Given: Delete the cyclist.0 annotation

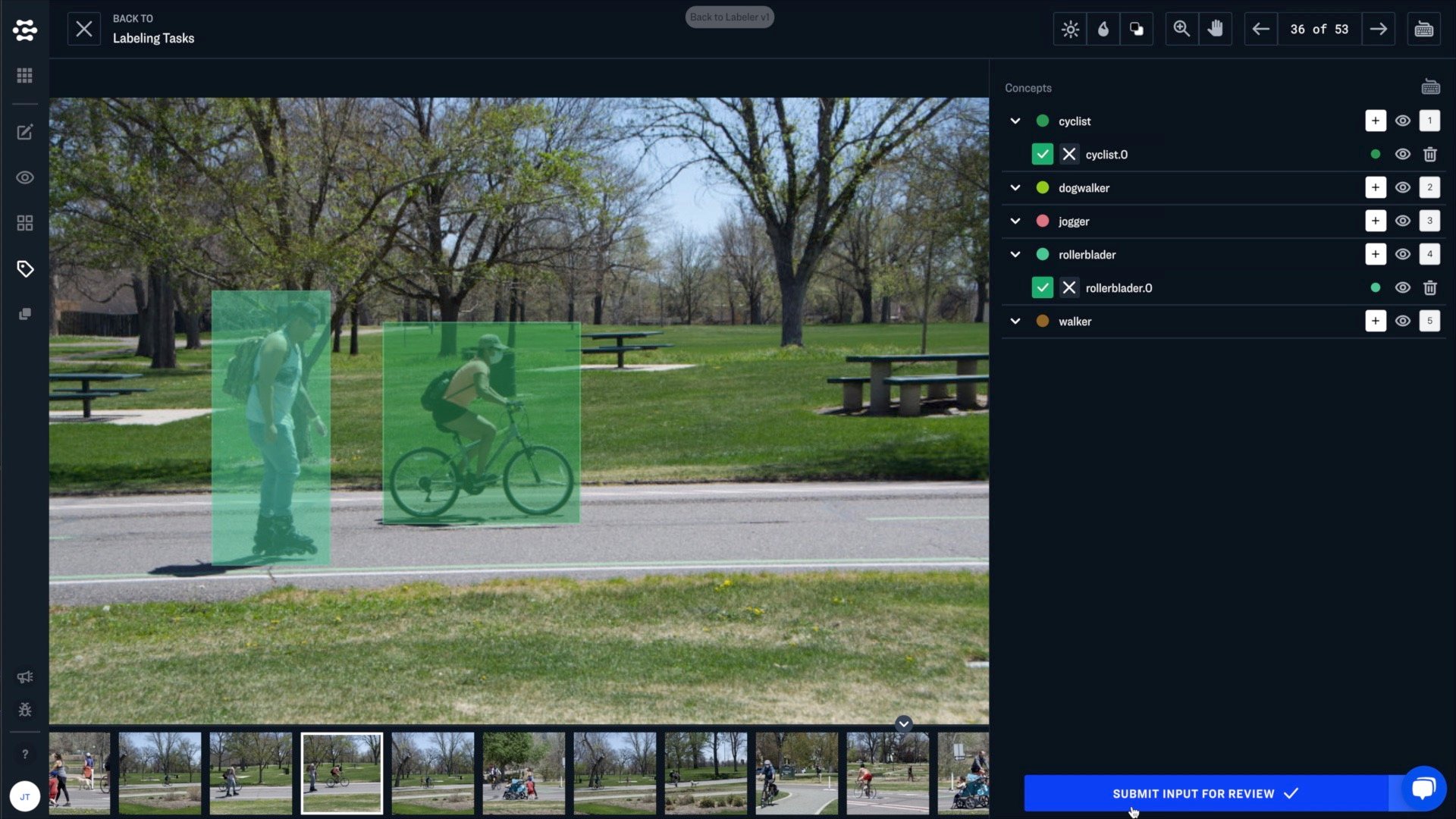Looking at the screenshot, I should (1429, 155).
